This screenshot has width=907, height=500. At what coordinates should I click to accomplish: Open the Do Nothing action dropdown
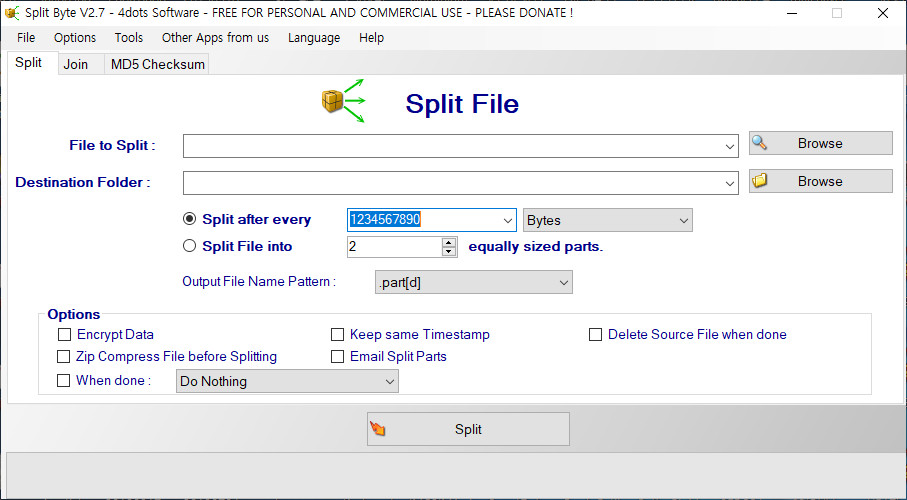(287, 381)
